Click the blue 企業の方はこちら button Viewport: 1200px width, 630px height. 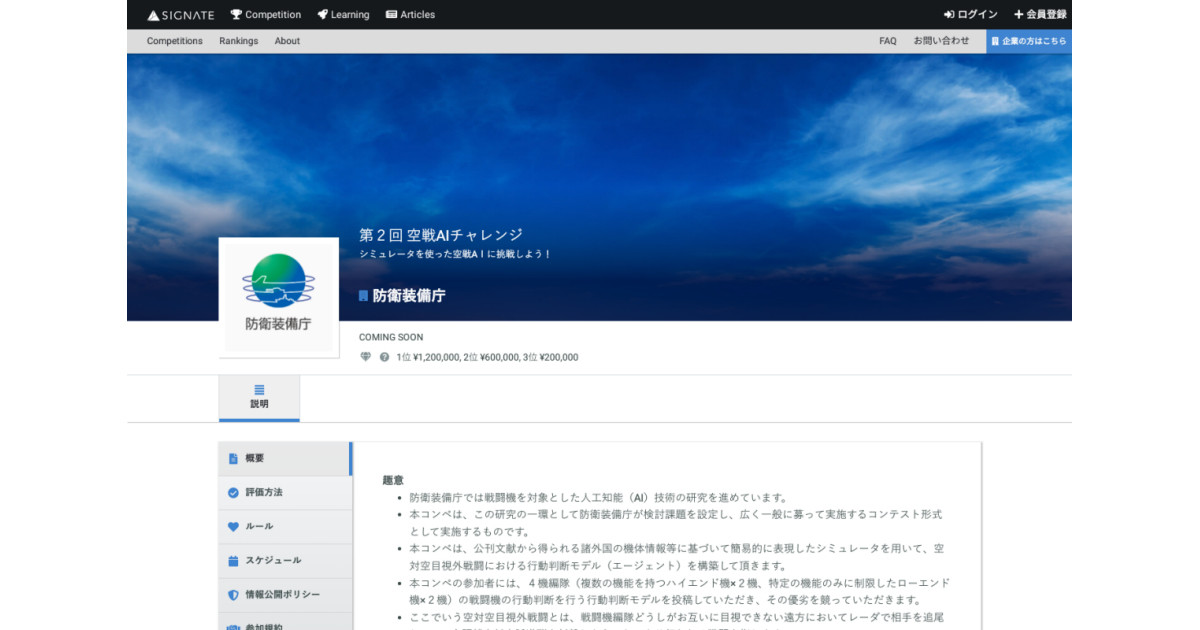(x=1029, y=41)
